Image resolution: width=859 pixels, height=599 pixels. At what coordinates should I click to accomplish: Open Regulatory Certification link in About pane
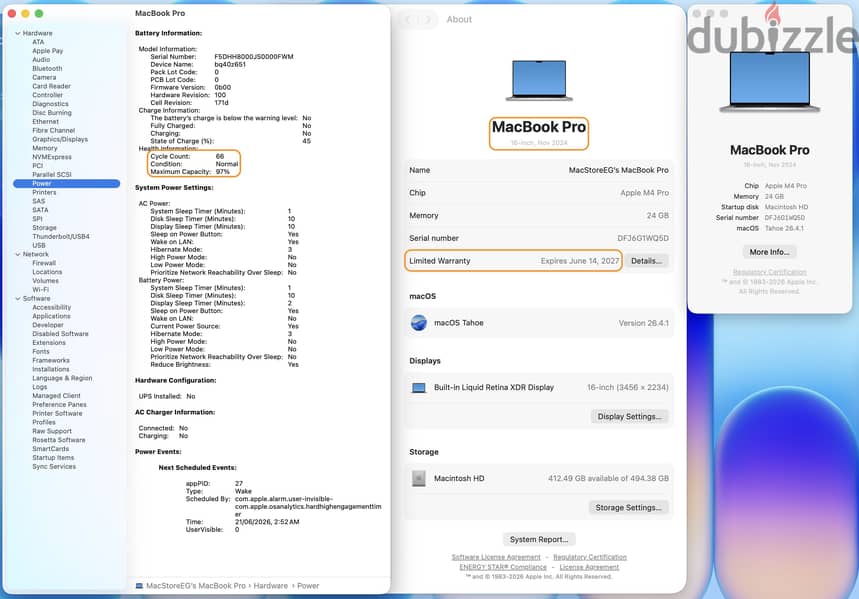(x=590, y=557)
